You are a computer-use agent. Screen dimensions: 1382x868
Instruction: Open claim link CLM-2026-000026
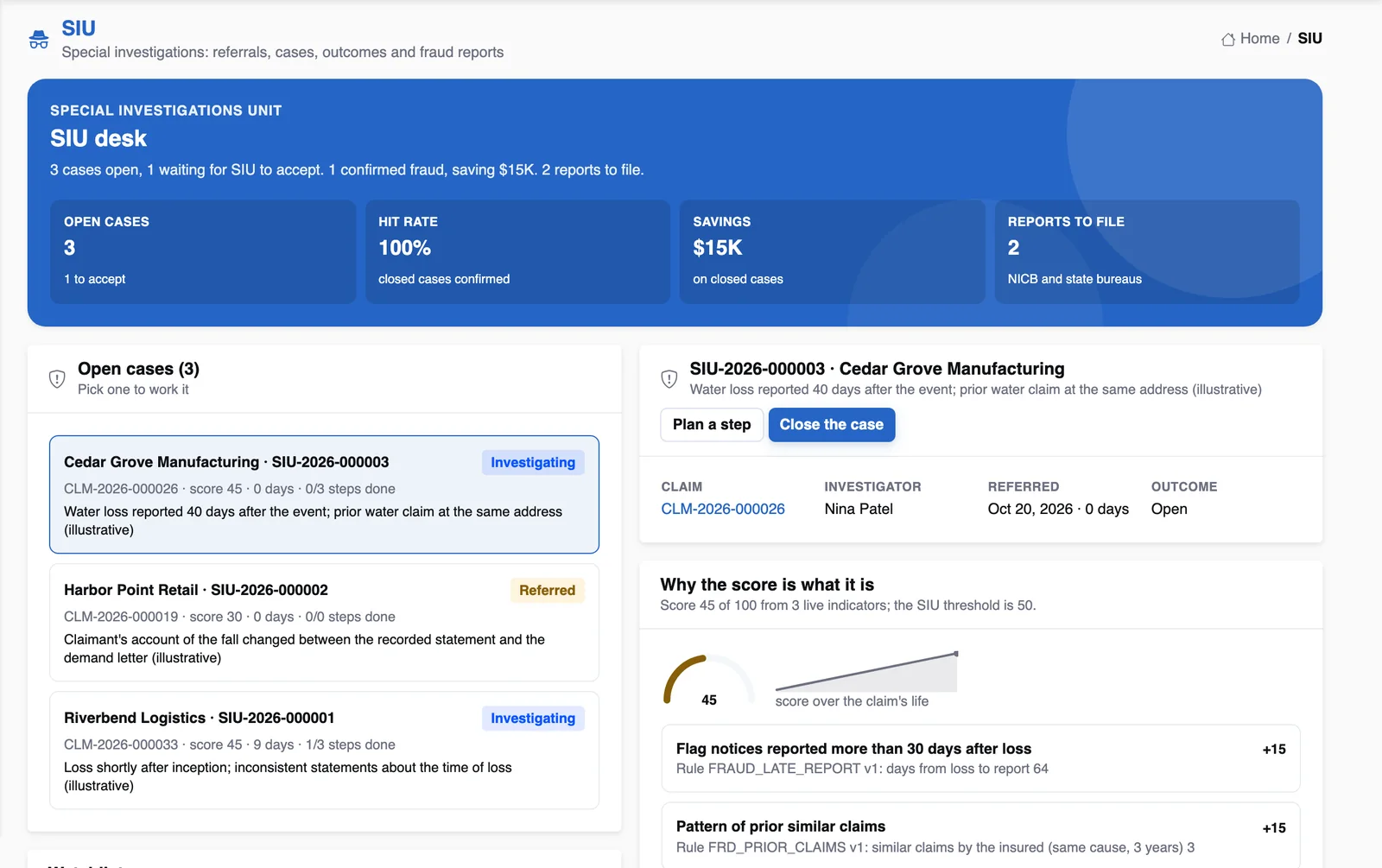point(723,510)
